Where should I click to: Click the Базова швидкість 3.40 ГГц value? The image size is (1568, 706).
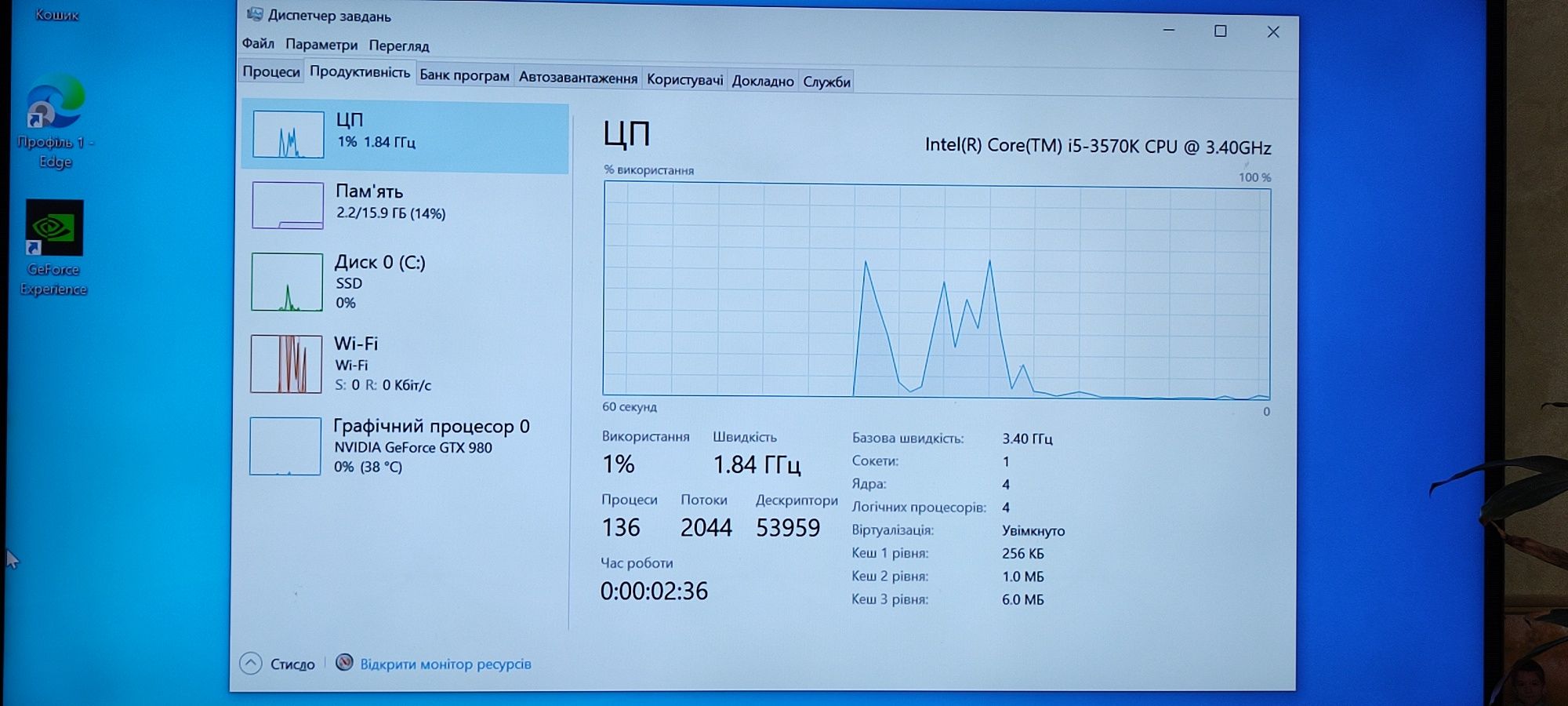(1027, 439)
